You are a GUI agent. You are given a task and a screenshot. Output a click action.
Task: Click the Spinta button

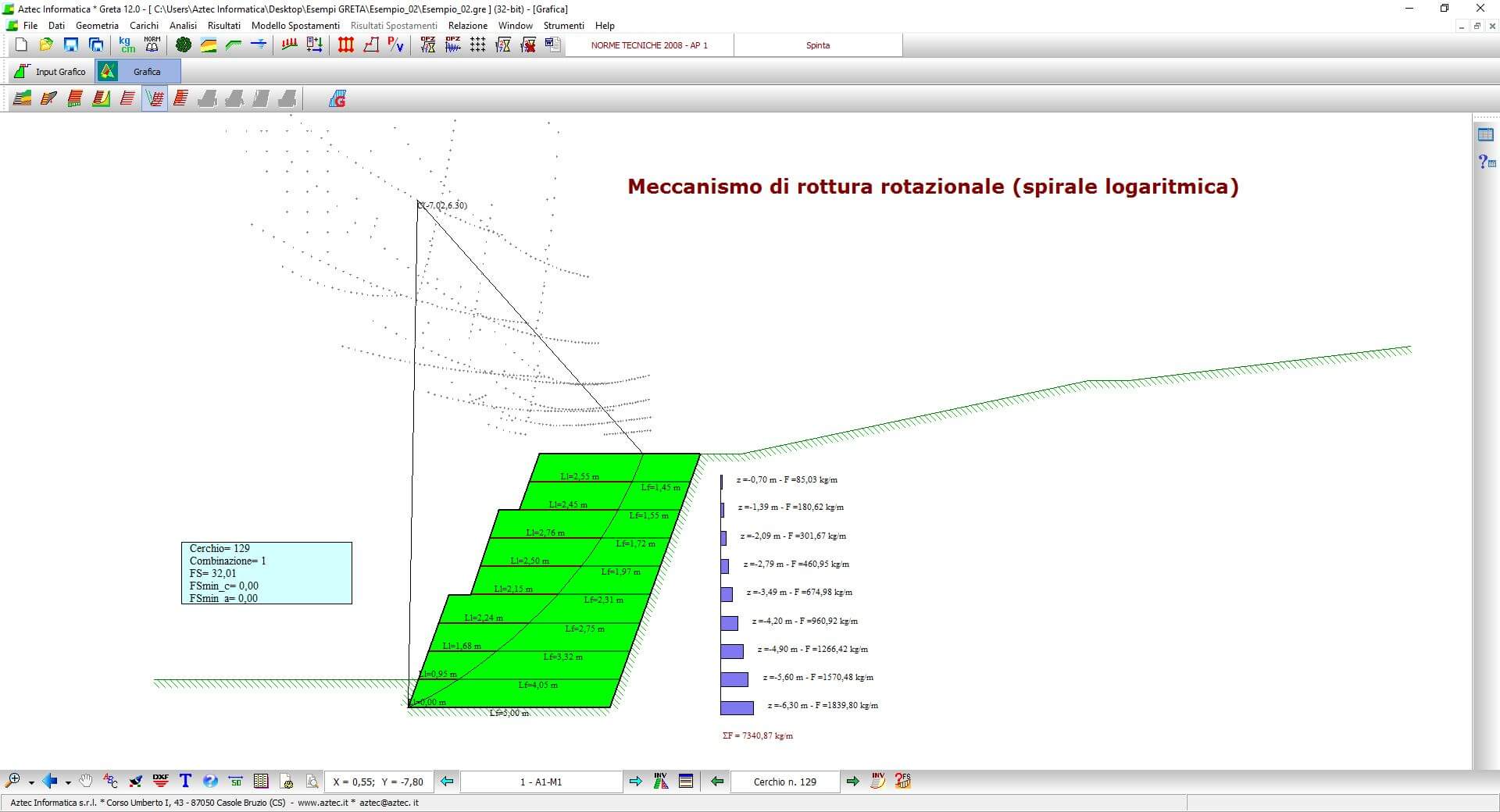coord(818,45)
